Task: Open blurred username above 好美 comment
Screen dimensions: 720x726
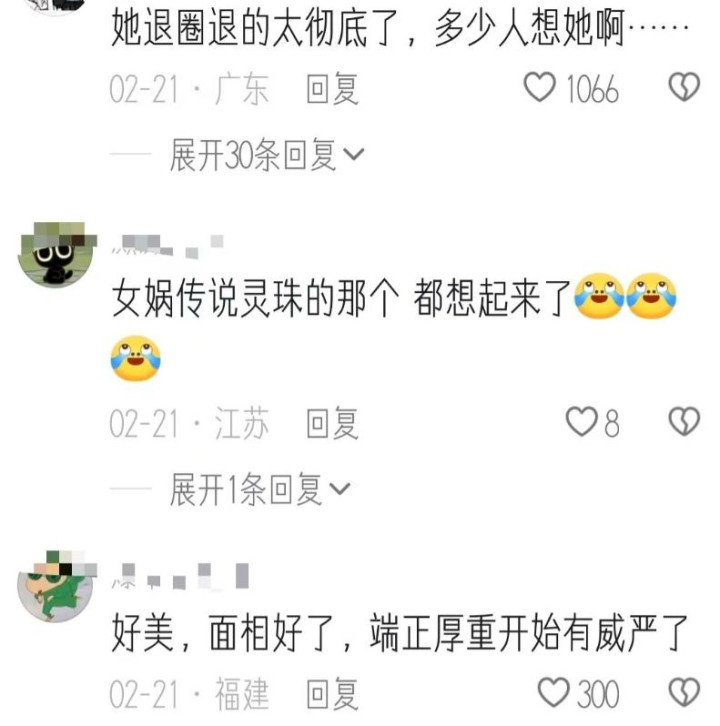Action: 181,576
